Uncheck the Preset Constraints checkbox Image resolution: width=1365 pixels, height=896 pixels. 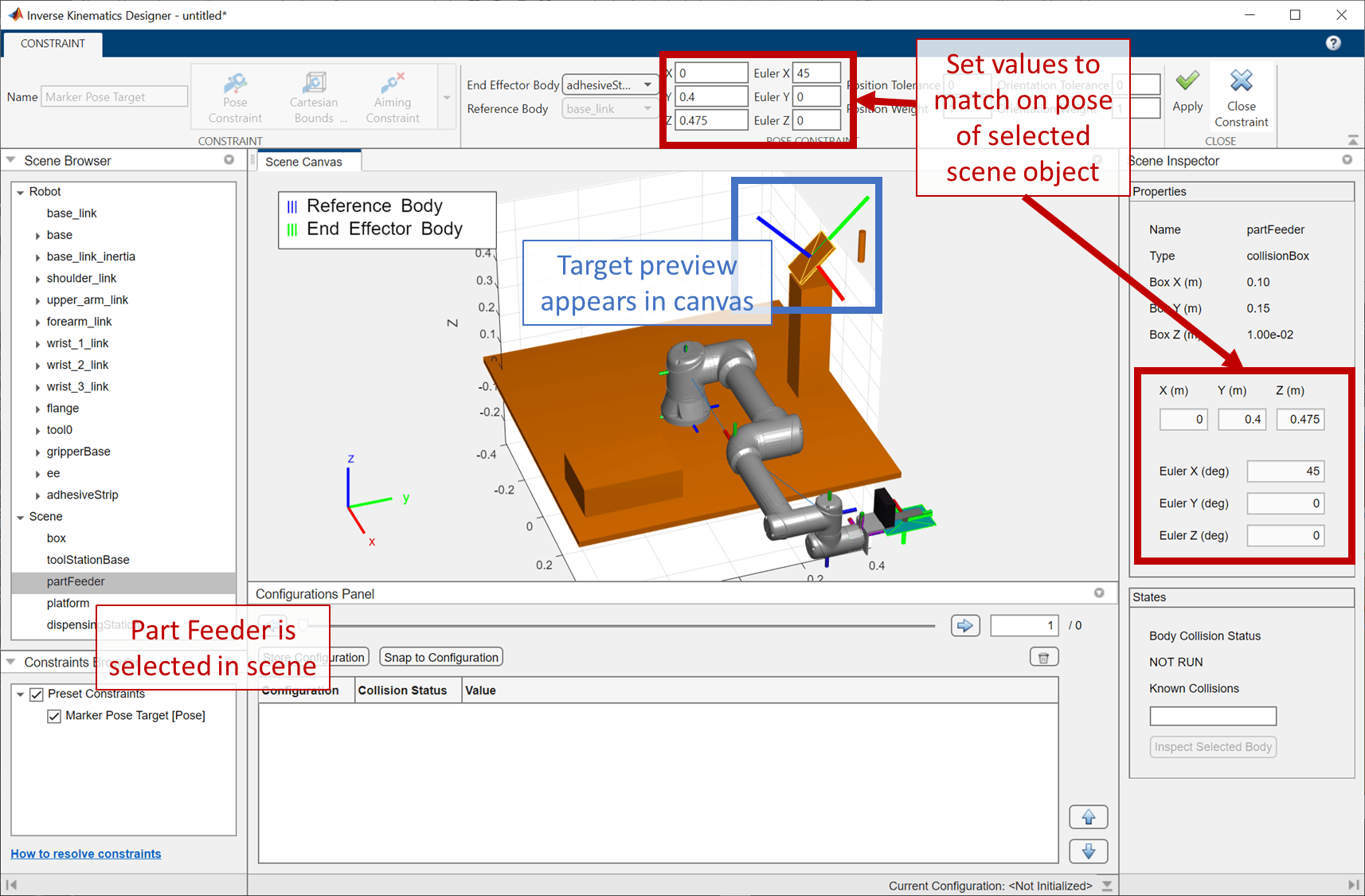tap(37, 694)
